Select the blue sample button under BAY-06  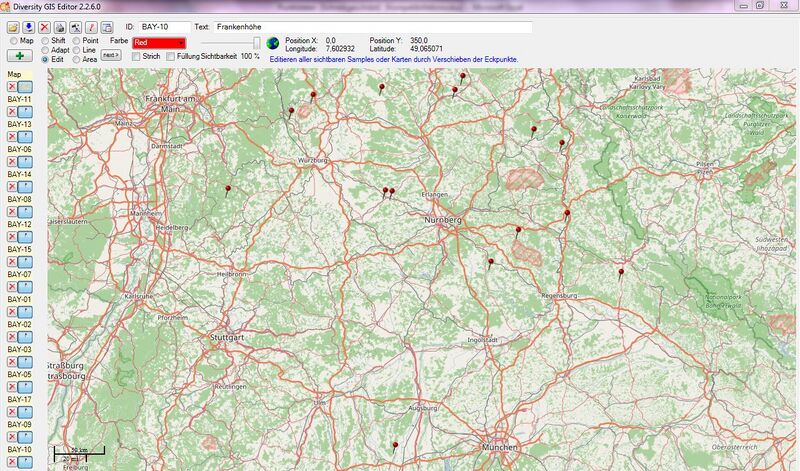click(x=26, y=162)
